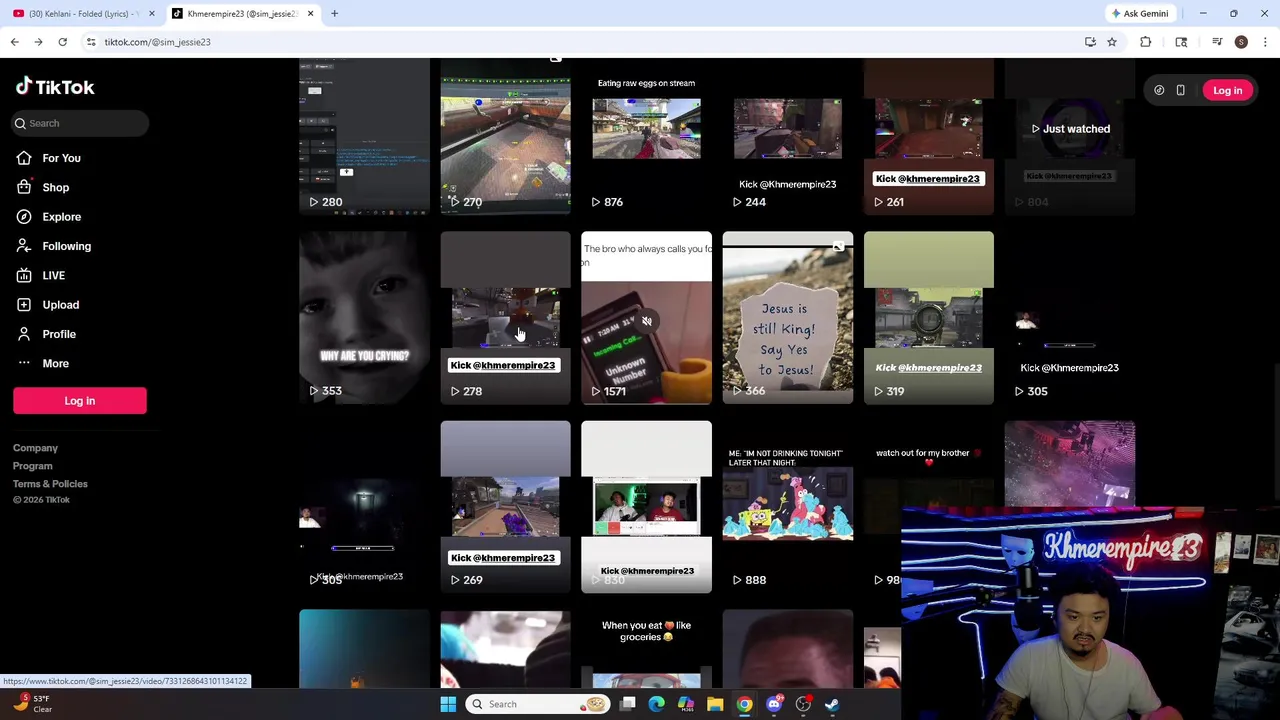The image size is (1280, 720).
Task: Click the red Log in button in sidebar
Action: 80,401
